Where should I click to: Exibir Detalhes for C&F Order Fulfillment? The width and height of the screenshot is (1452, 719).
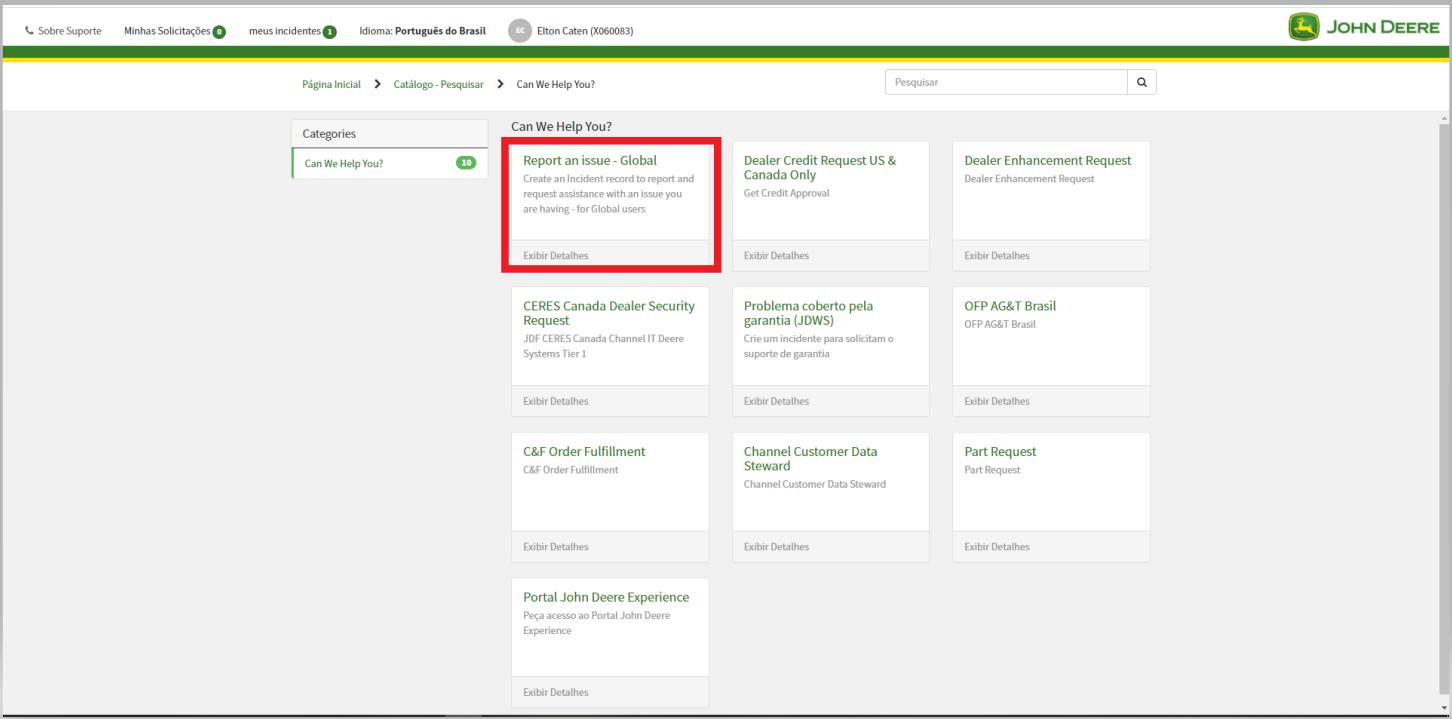tap(556, 547)
